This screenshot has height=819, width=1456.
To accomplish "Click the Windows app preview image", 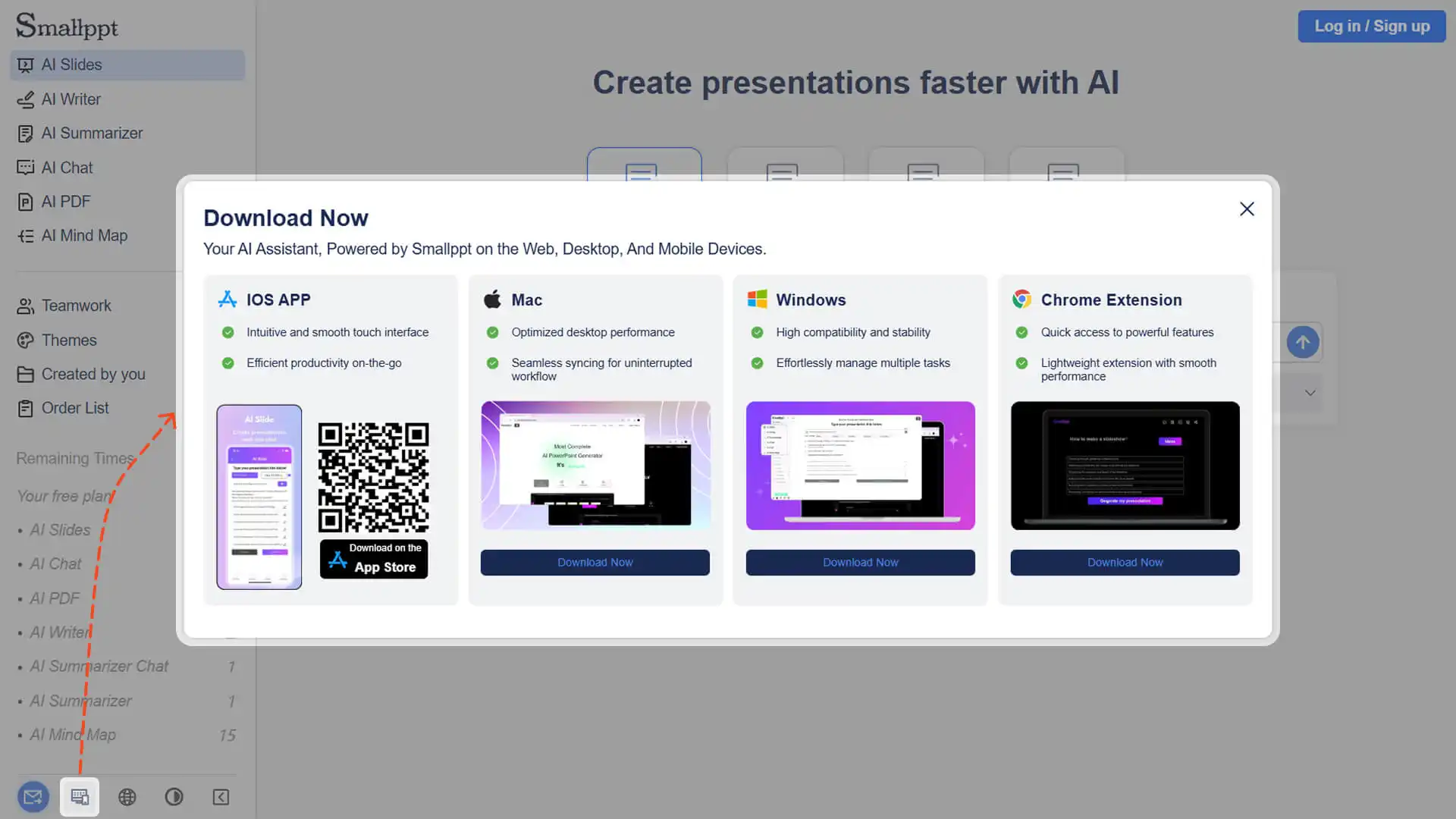I will click(x=861, y=466).
